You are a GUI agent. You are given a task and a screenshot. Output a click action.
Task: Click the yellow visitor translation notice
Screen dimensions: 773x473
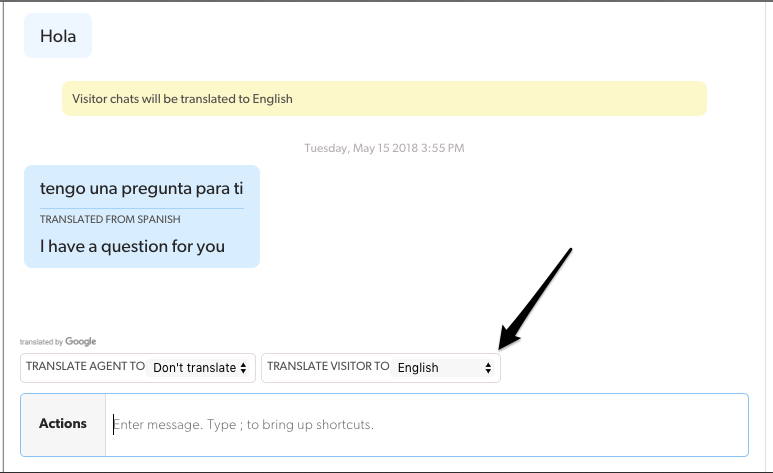384,99
